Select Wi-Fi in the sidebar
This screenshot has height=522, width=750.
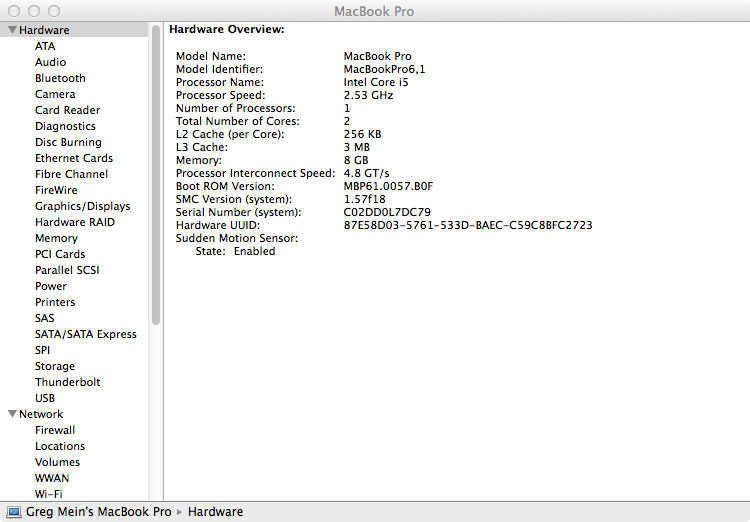[x=48, y=494]
